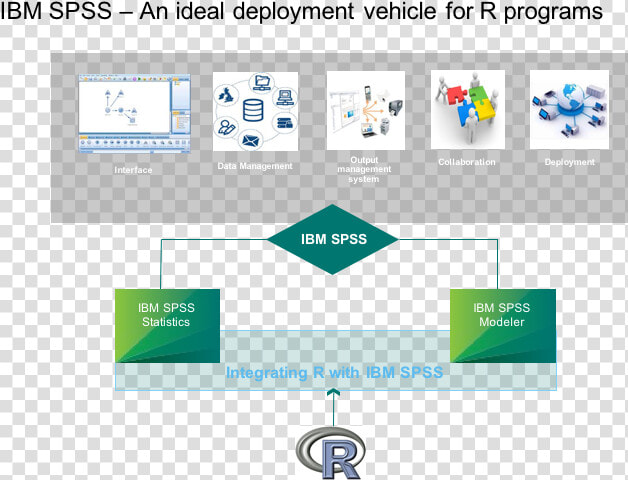628x480 pixels.
Task: Click the UK map icon in Data Management
Action: pyautogui.click(x=226, y=96)
